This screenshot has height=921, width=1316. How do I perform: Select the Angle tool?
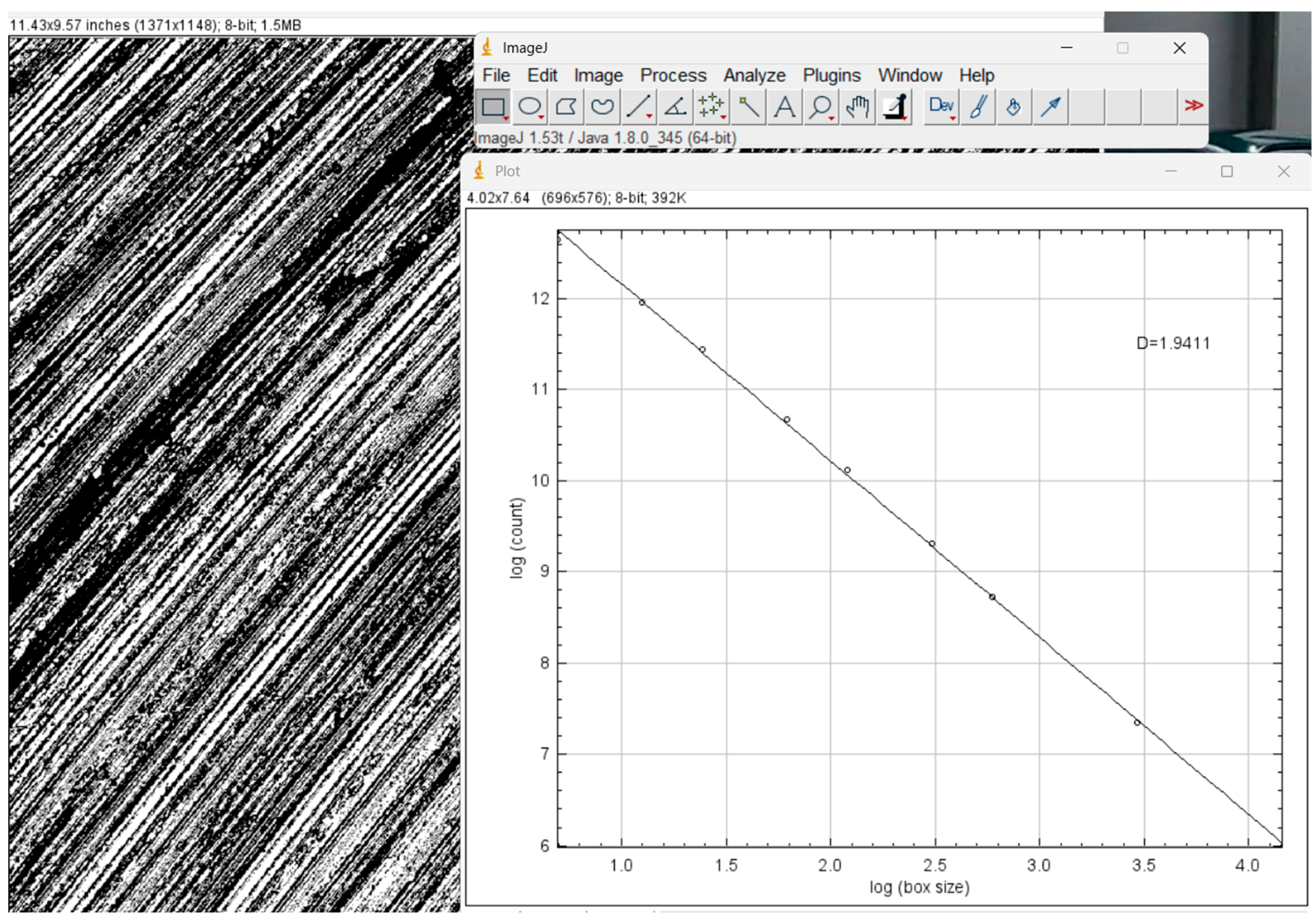coord(675,107)
